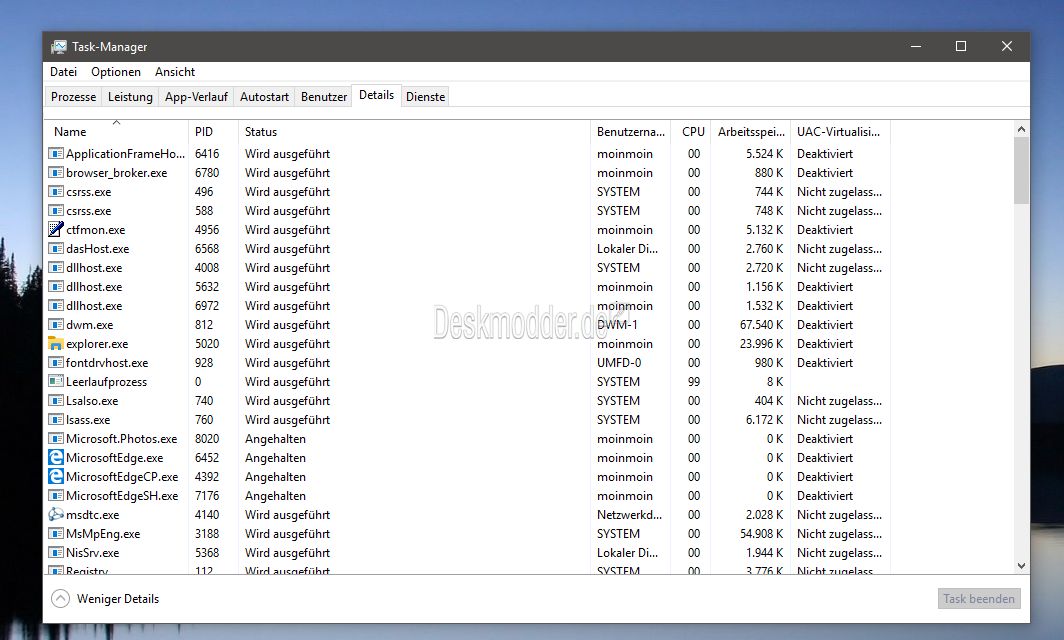Sort by the Arbeitsspeicher column header
The width and height of the screenshot is (1064, 640).
(751, 132)
